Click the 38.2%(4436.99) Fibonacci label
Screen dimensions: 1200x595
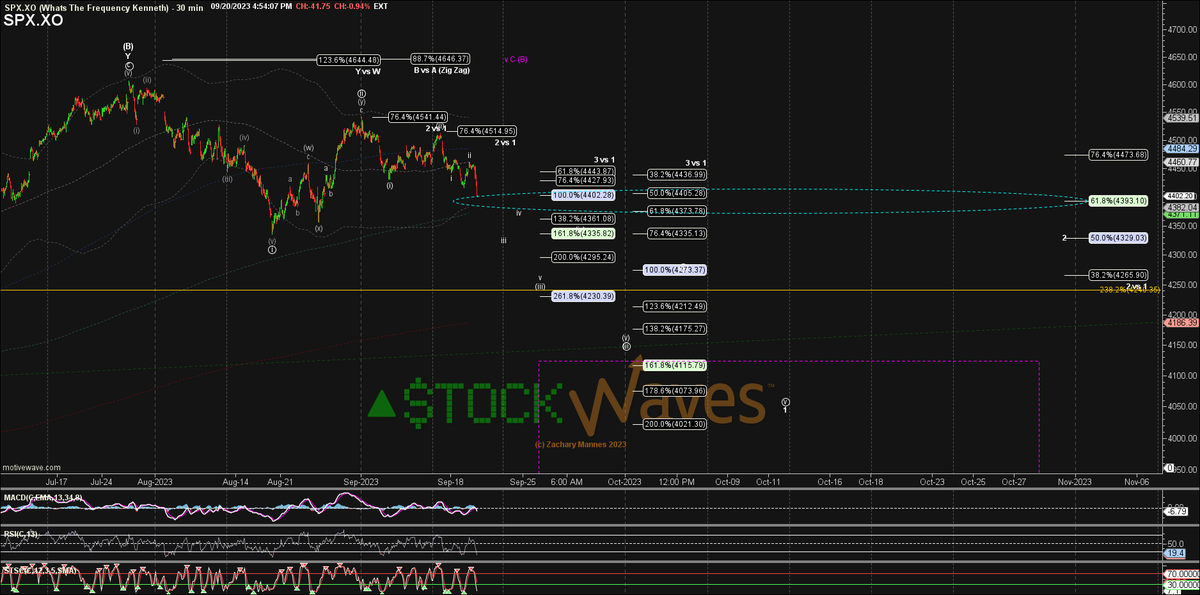678,175
